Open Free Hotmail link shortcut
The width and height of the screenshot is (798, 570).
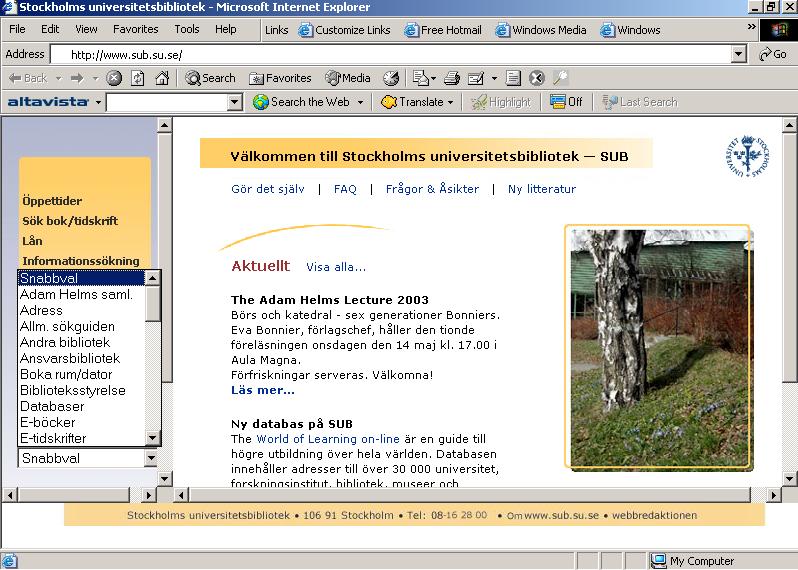click(443, 30)
